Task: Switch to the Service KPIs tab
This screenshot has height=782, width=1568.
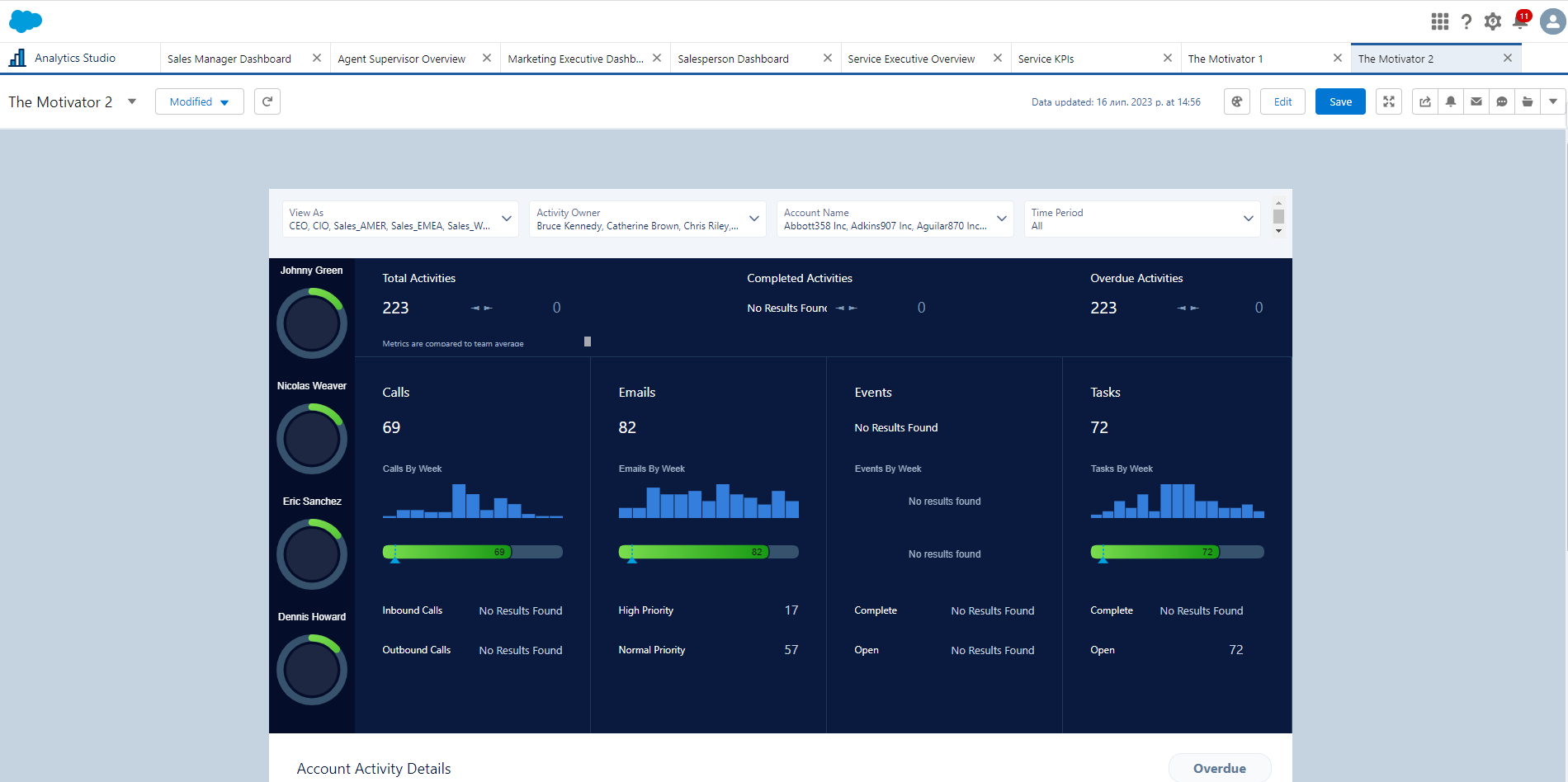Action: coord(1046,58)
